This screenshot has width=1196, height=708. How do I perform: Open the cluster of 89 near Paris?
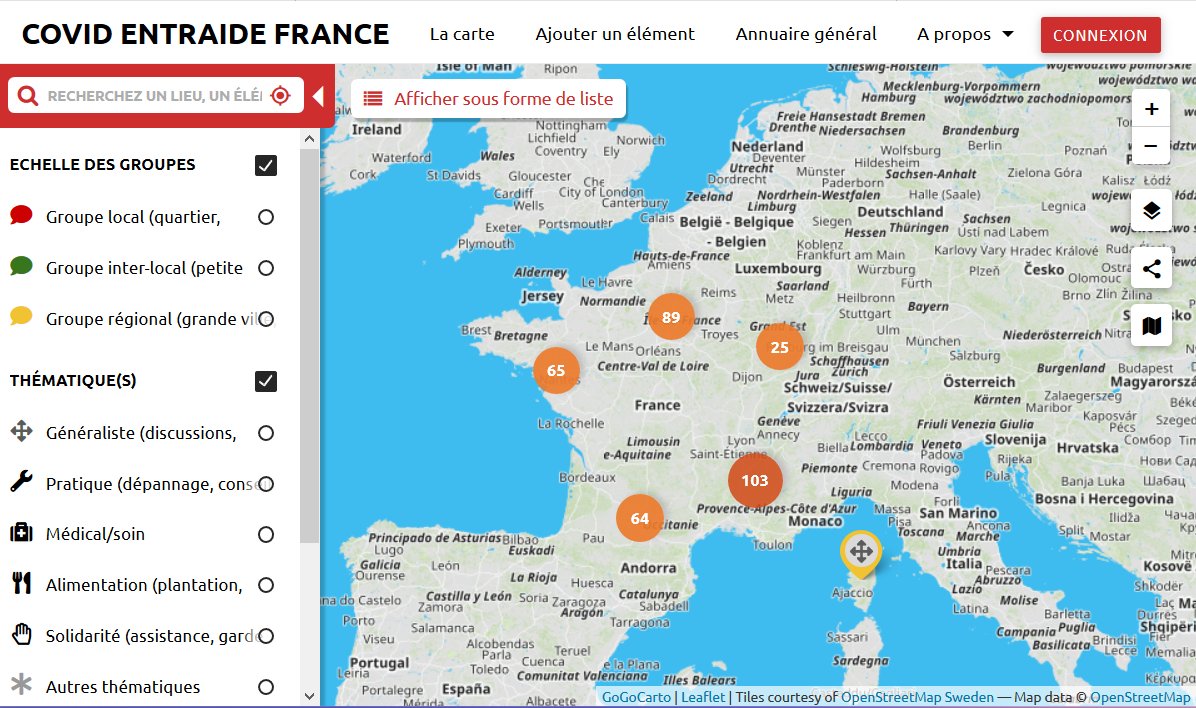point(671,317)
